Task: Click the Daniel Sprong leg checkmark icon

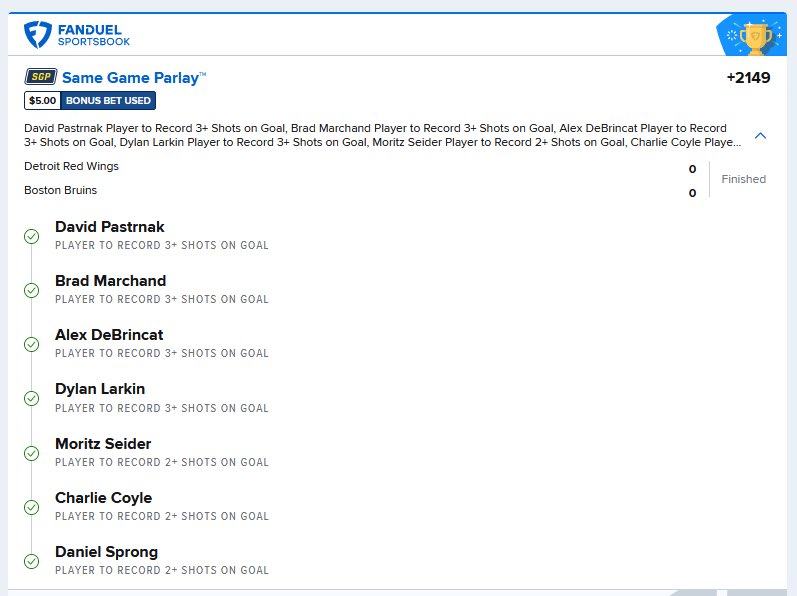Action: [x=32, y=561]
